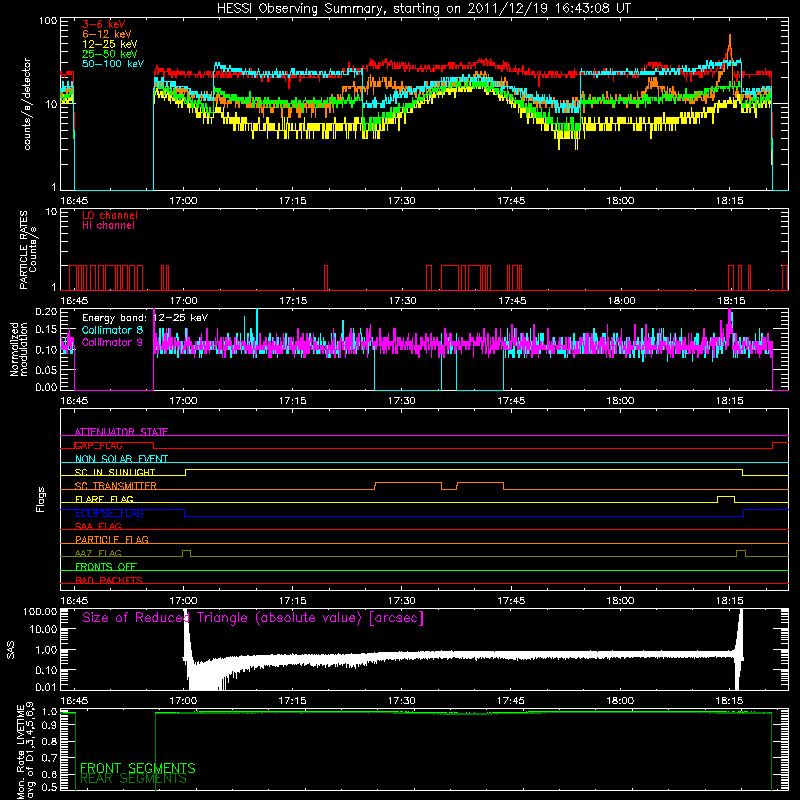The width and height of the screenshot is (800, 800).
Task: Click the PARTICLE RATES axis label
Action: point(23,250)
